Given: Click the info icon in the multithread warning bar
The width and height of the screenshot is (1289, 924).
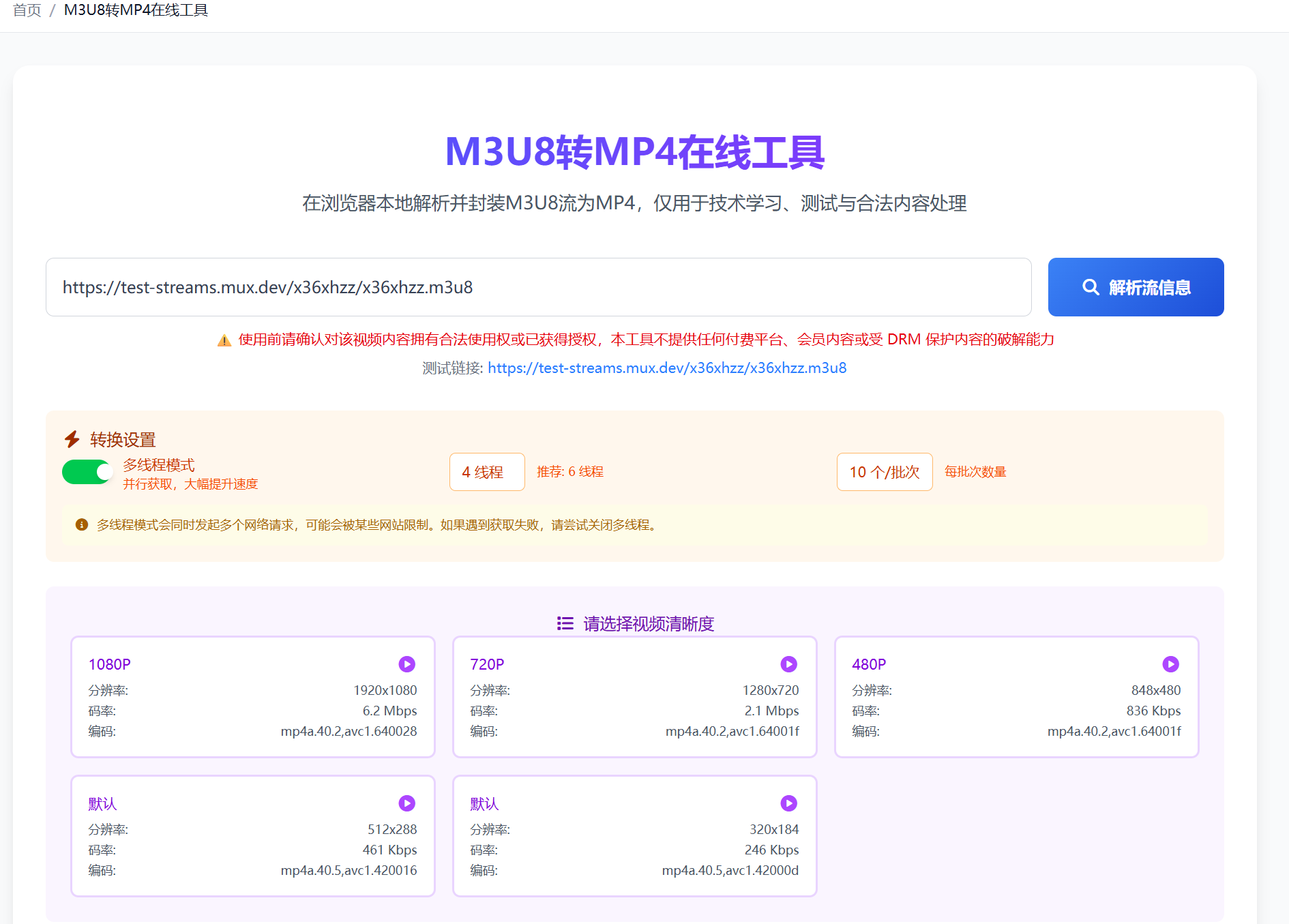Looking at the screenshot, I should click(81, 525).
